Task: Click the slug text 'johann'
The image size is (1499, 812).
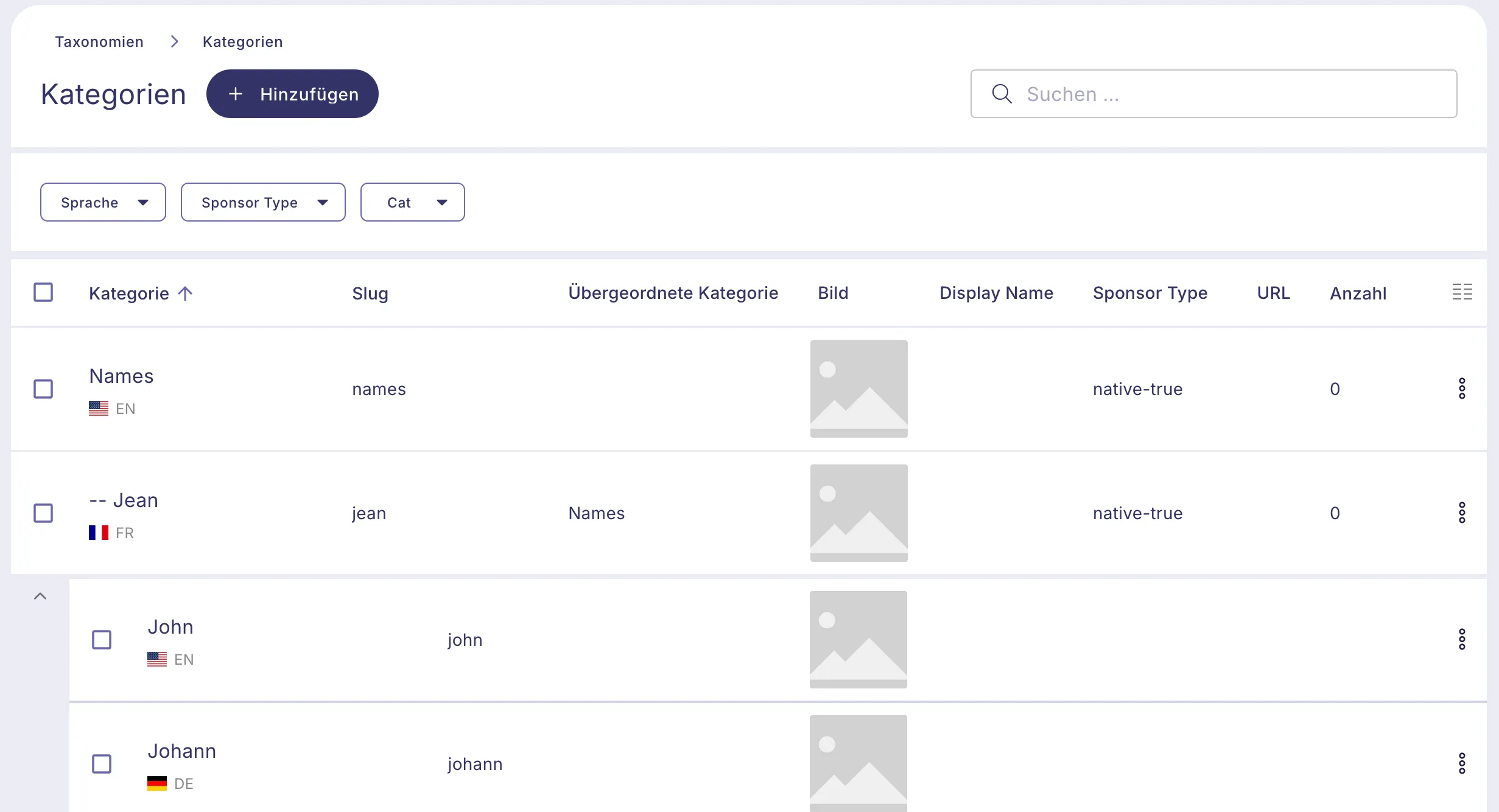Action: (x=475, y=765)
